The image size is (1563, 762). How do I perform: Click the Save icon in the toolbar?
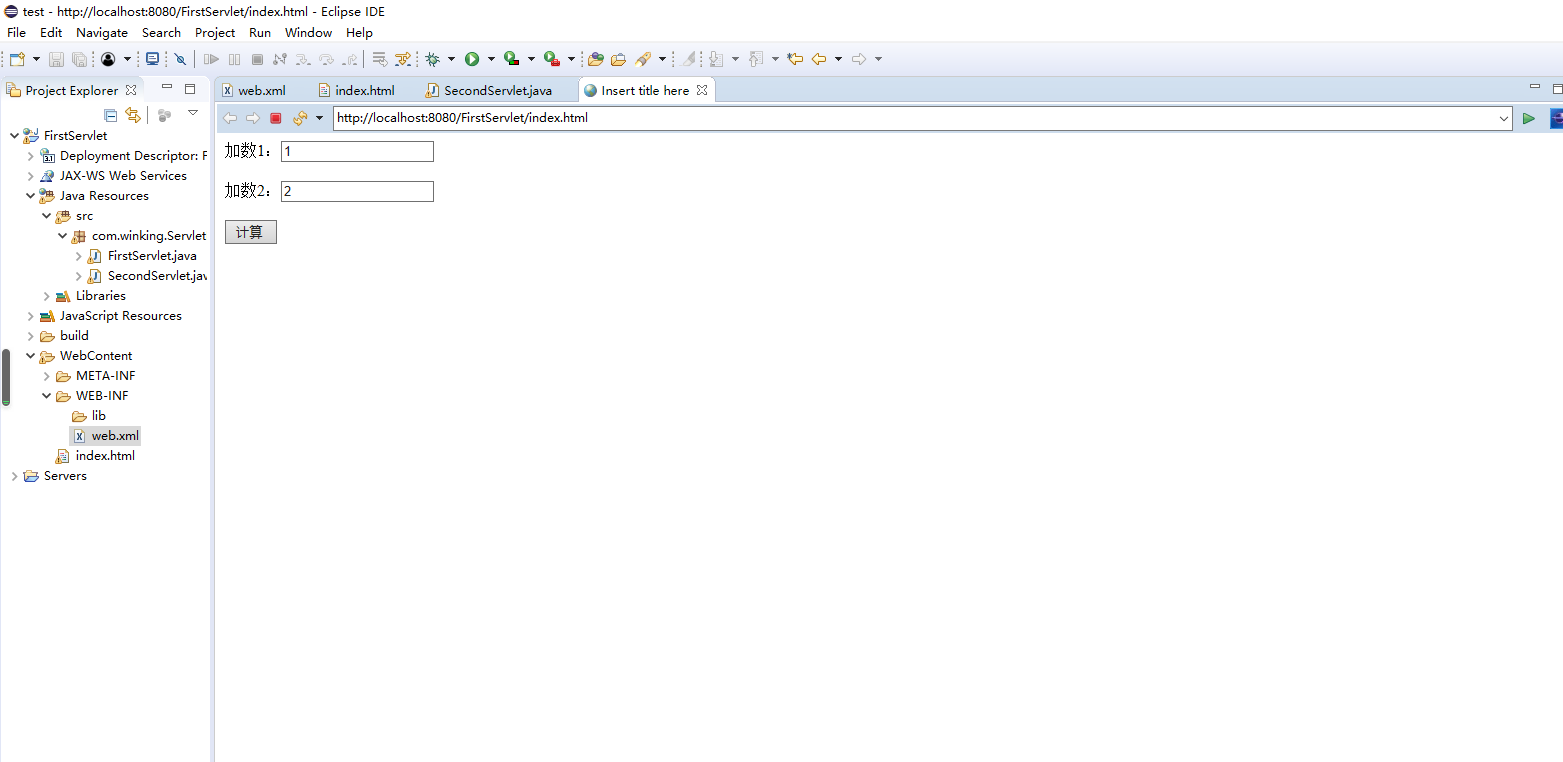56,59
